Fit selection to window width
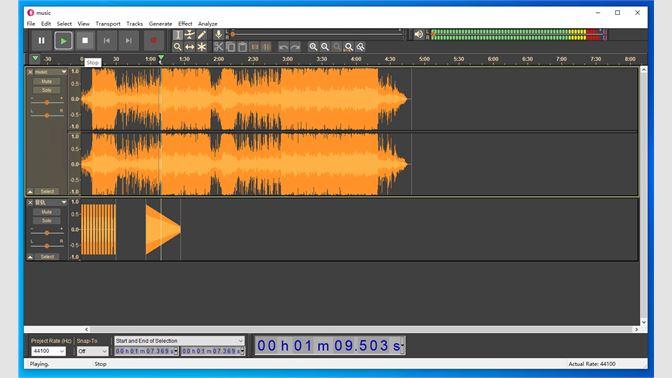 [337, 47]
